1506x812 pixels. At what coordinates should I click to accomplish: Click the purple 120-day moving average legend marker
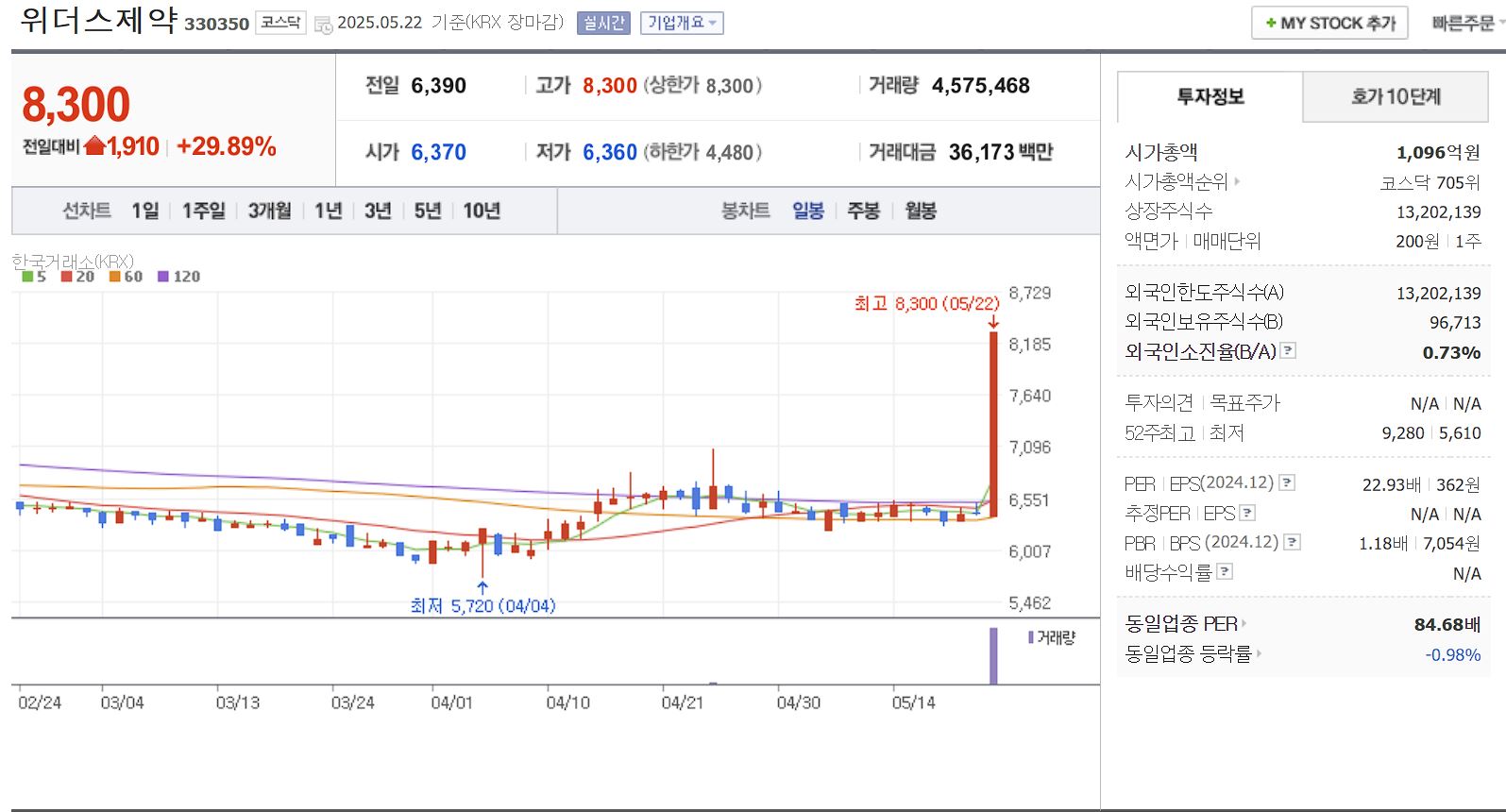[x=163, y=277]
